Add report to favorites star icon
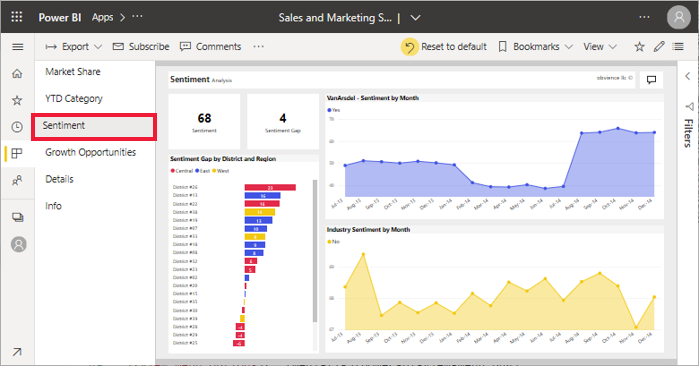 [639, 46]
